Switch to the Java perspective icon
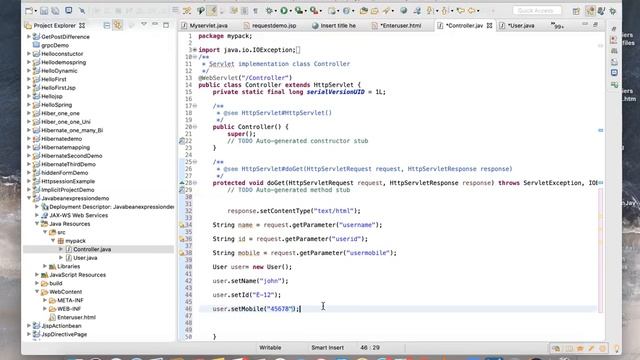The height and width of the screenshot is (360, 640). pyautogui.click(x=601, y=11)
